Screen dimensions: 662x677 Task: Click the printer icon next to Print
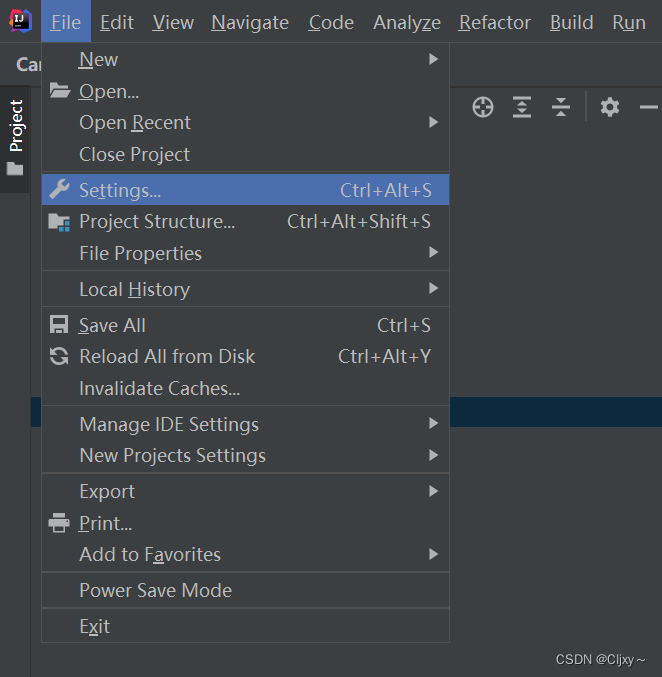(59, 523)
